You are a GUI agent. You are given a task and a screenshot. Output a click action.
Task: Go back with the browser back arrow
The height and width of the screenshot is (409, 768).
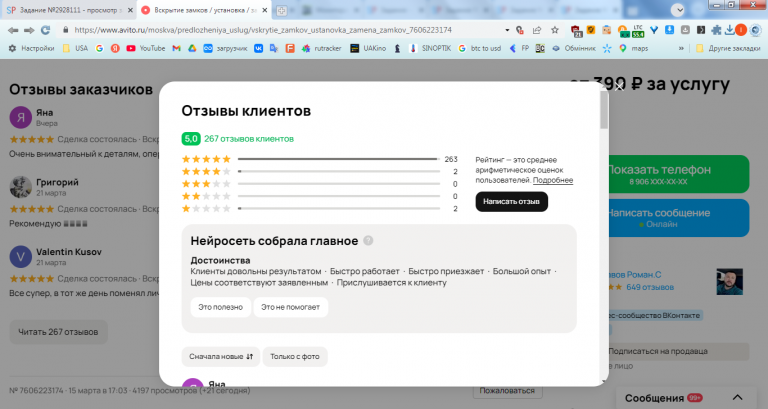(x=13, y=30)
